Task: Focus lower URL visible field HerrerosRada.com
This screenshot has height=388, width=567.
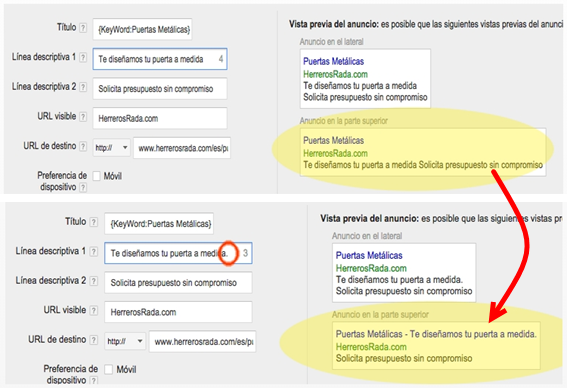Action: coord(178,312)
